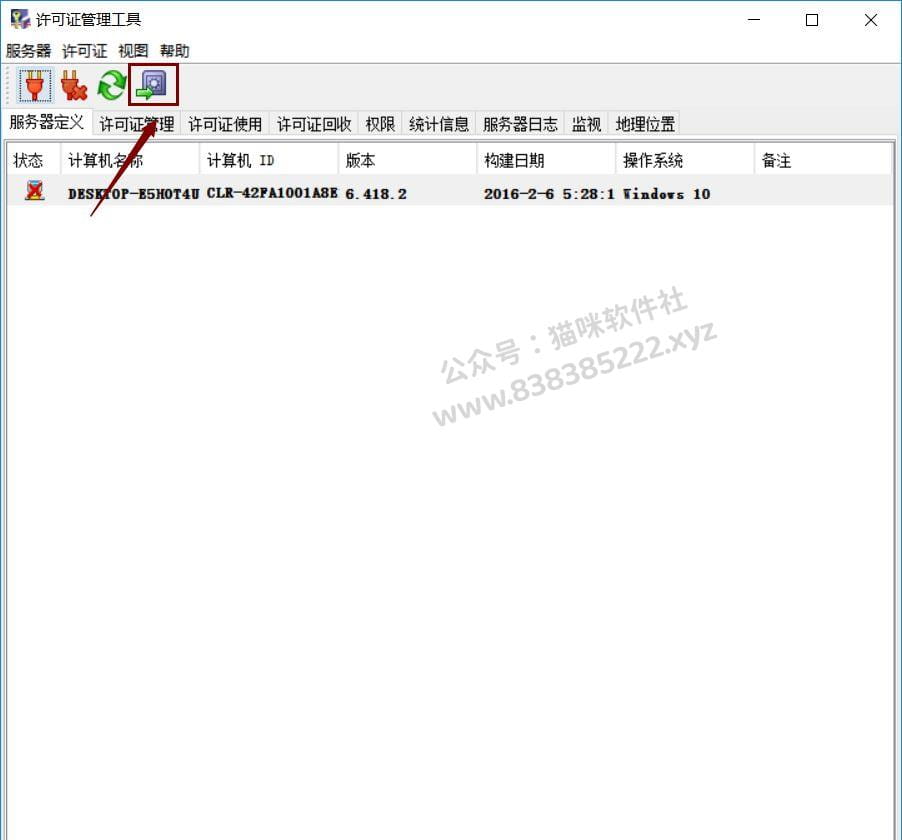Open the 视图 menu
The width and height of the screenshot is (902, 840).
[x=133, y=51]
